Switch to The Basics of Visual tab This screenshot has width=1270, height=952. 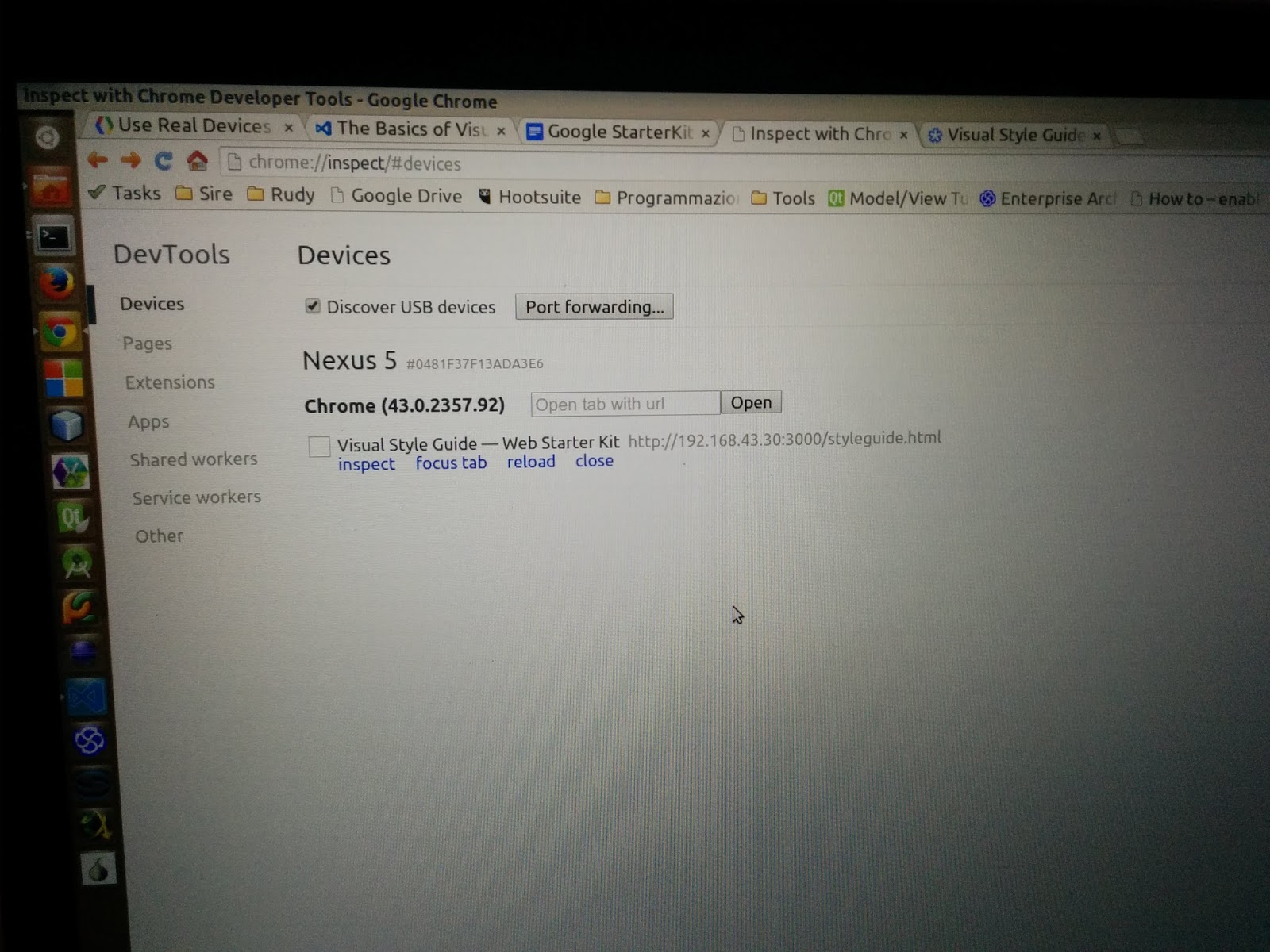[x=409, y=129]
